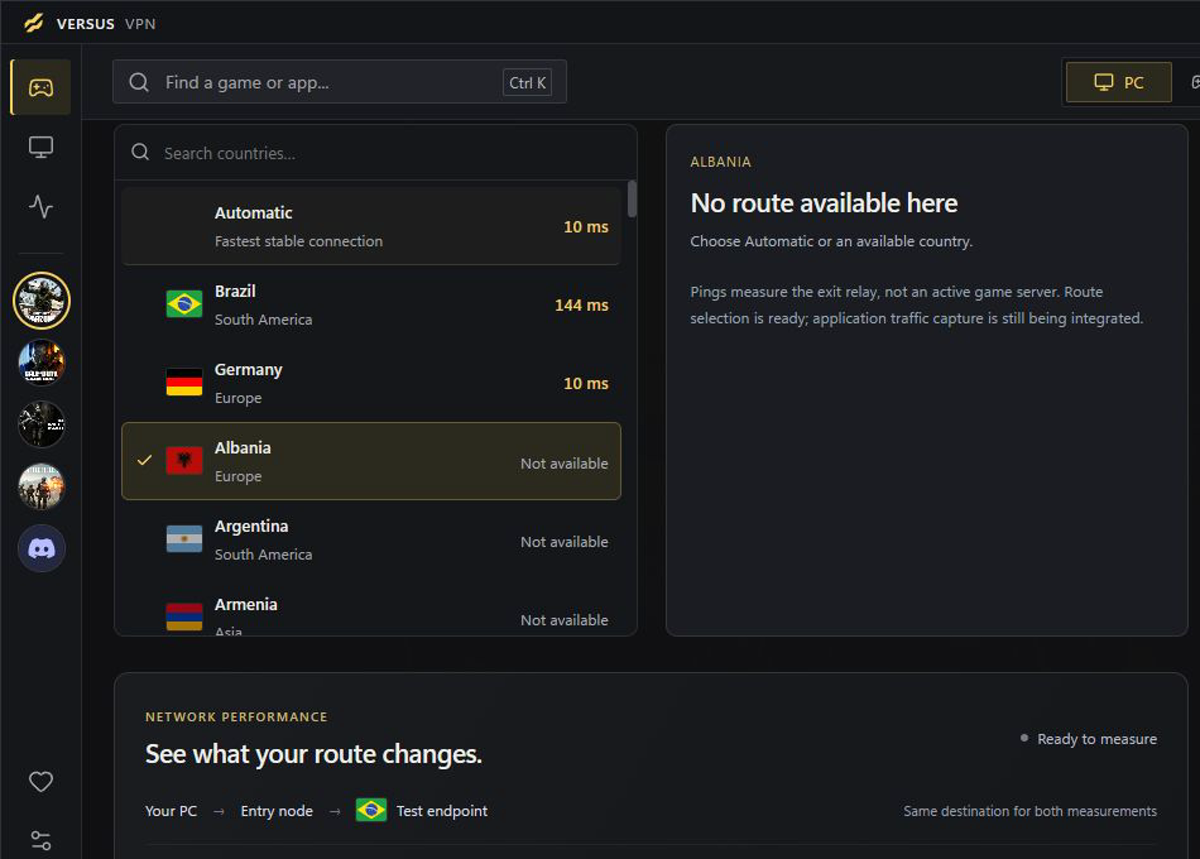
Task: Select Brazil as exit country
Action: tap(371, 305)
